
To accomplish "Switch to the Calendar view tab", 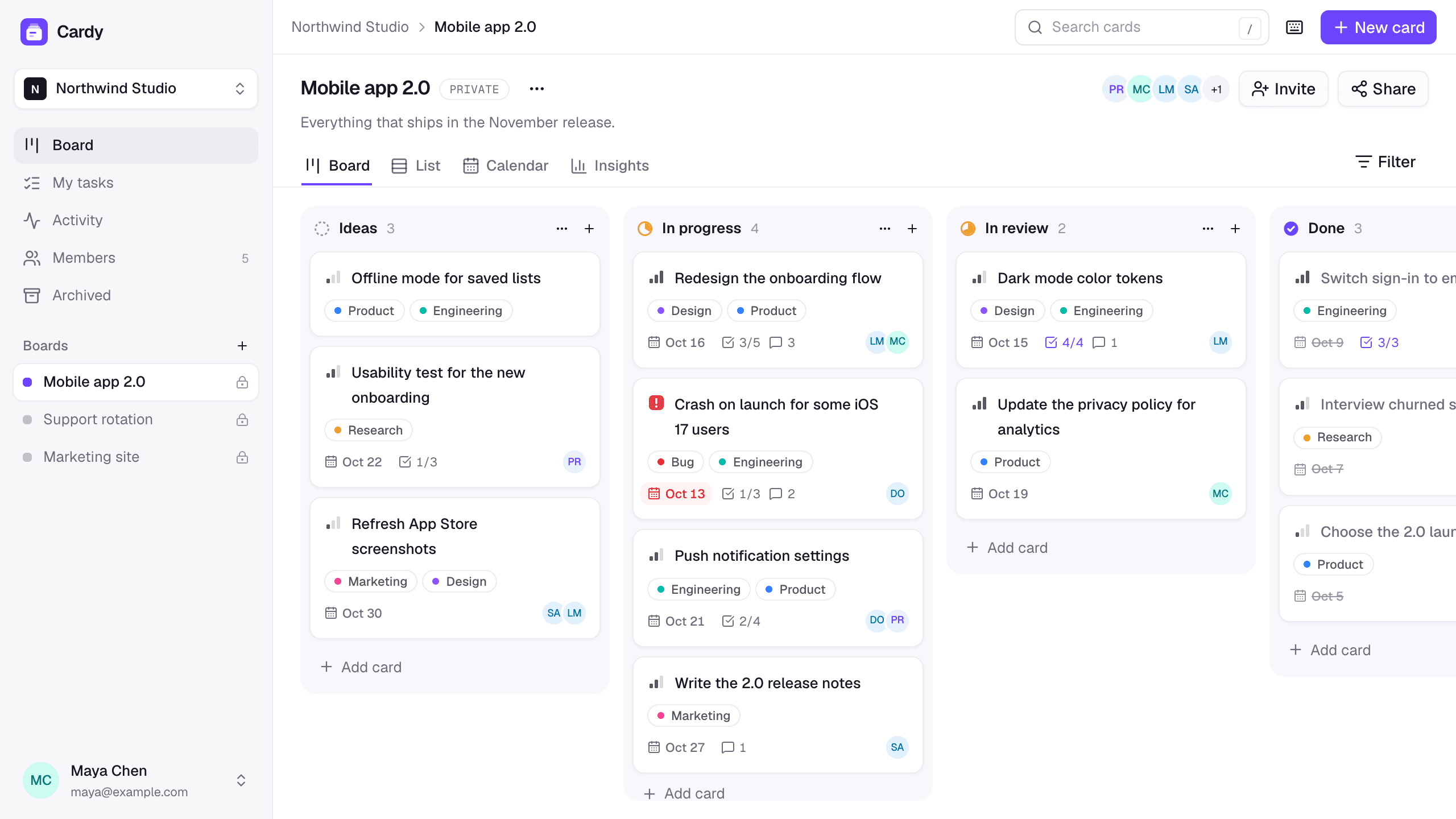I will click(506, 166).
